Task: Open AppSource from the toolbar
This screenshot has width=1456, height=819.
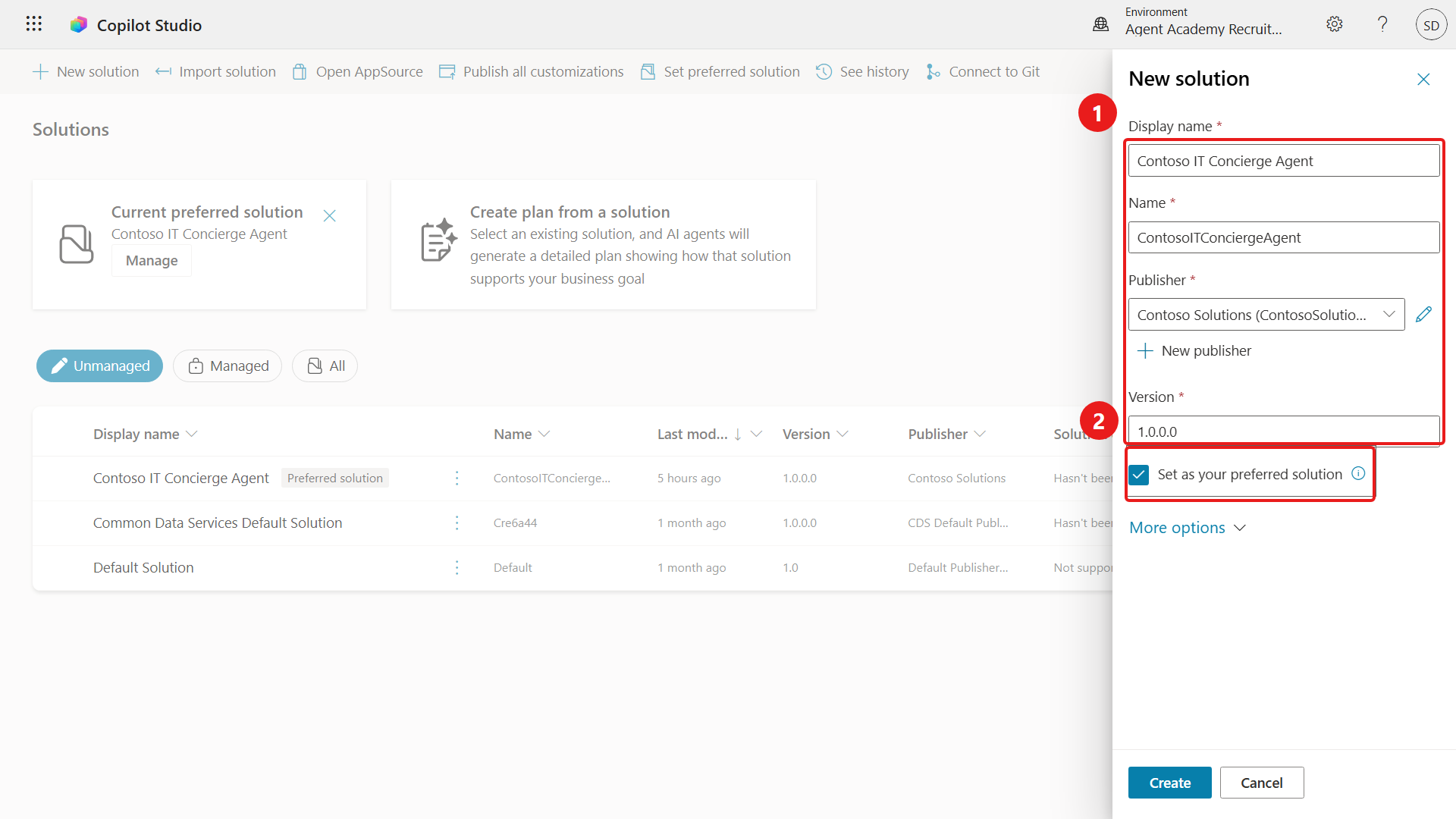Action: point(357,71)
